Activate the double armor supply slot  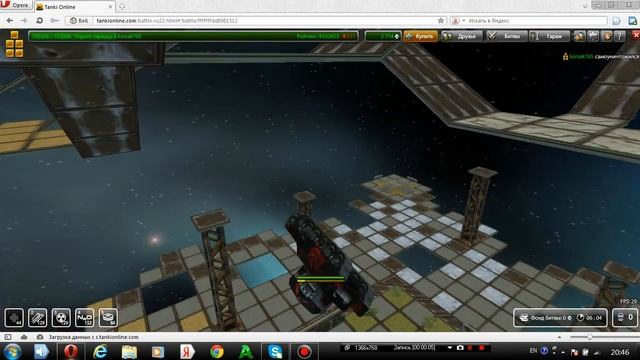pyautogui.click(x=38, y=318)
